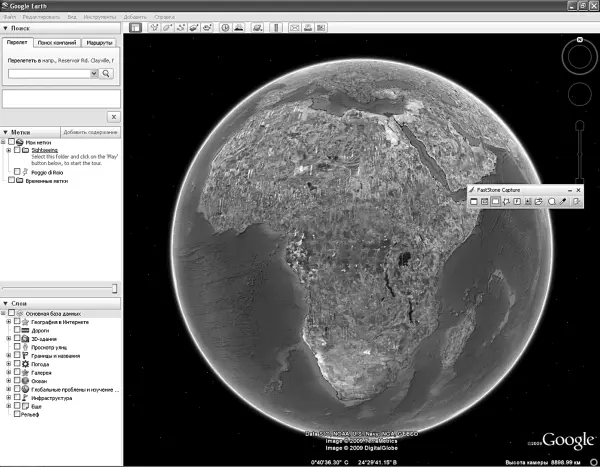Image resolution: width=600 pixels, height=467 pixels.
Task: Click the zoom slider on the map
Action: point(580,153)
